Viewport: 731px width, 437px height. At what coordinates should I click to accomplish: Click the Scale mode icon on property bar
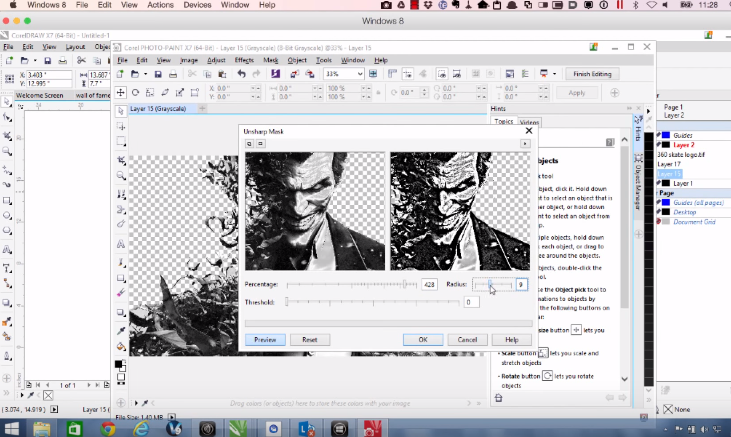tap(150, 92)
